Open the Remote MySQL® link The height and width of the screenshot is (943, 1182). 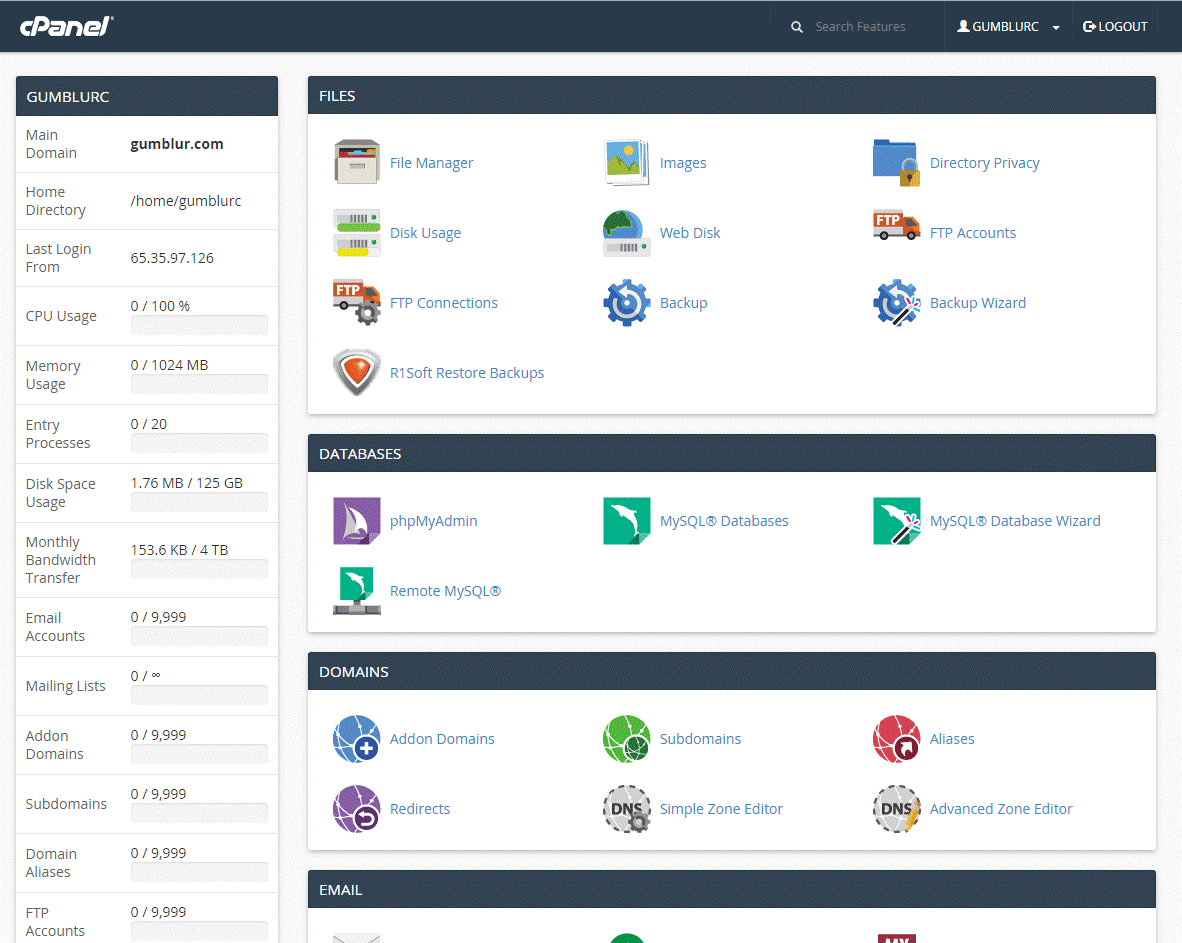pyautogui.click(x=445, y=591)
